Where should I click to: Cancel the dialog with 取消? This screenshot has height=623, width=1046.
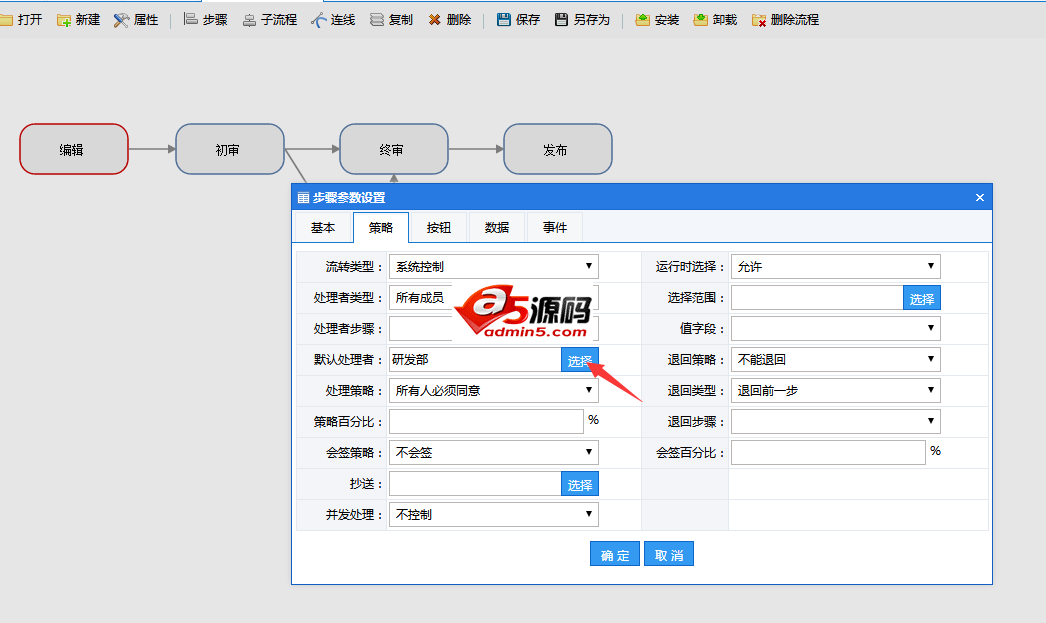click(668, 553)
